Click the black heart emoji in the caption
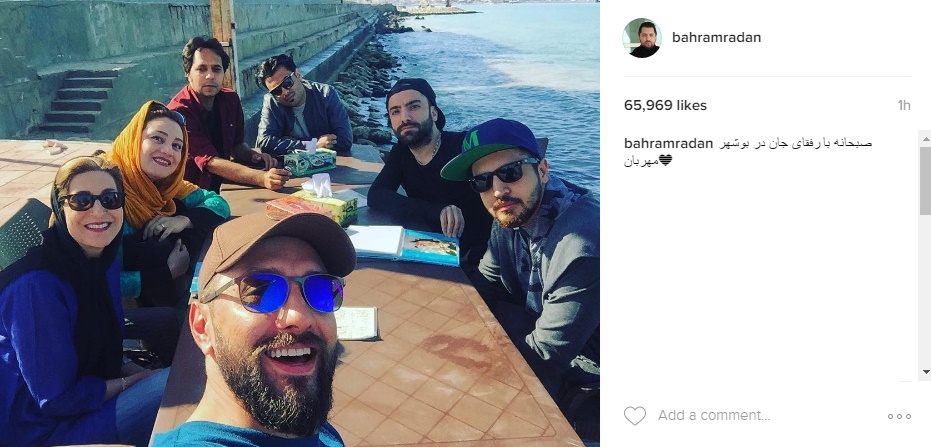Screen dimensions: 931x447 pos(665,160)
